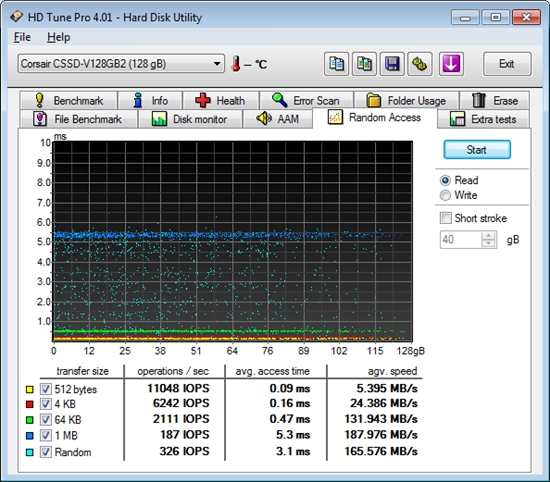Increase short stroke value with up arrow
550x482 pixels.
(x=488, y=235)
